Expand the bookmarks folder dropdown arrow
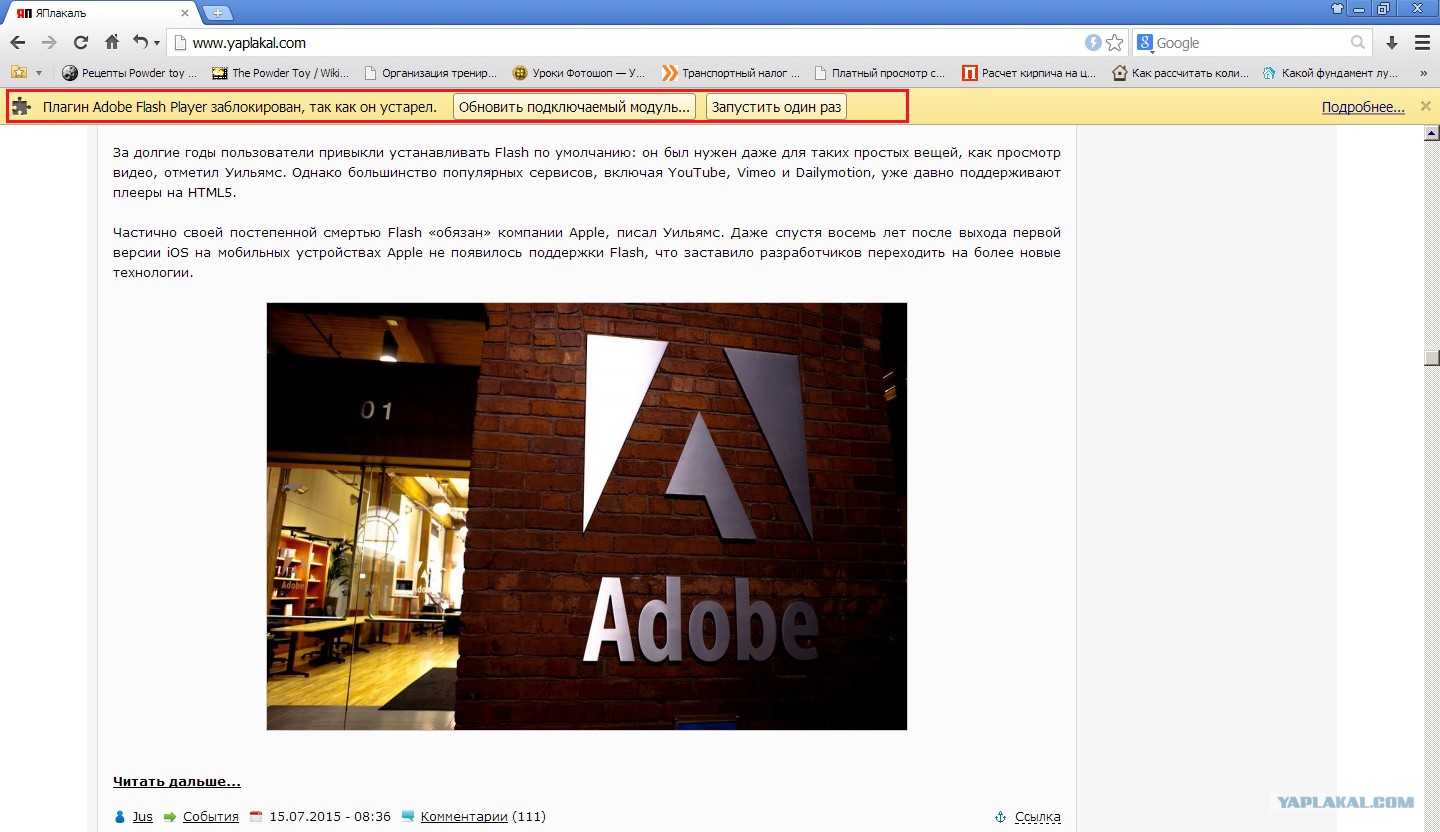The height and width of the screenshot is (832, 1440). coord(39,73)
